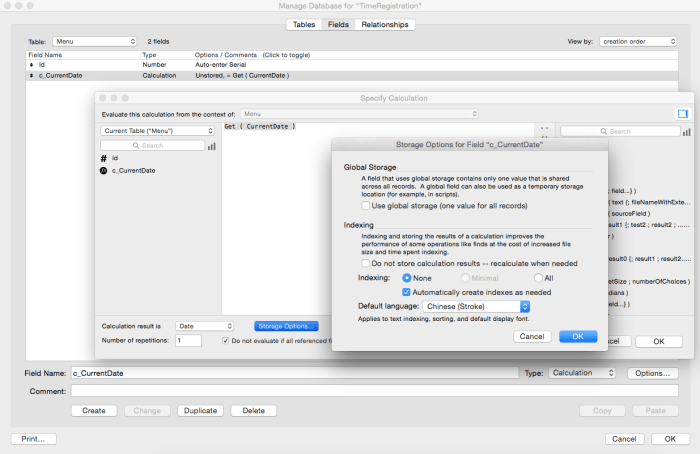Image resolution: width=700 pixels, height=454 pixels.
Task: Check Do not store calculation results
Action: (x=367, y=262)
